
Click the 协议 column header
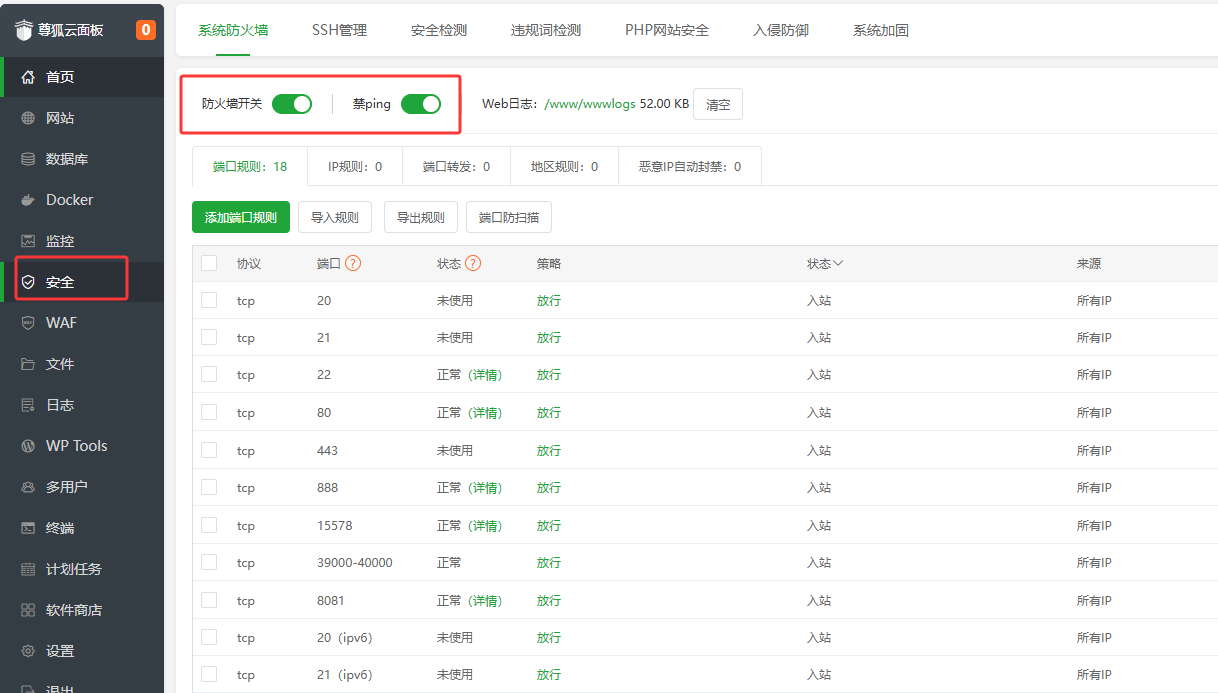tap(249, 264)
